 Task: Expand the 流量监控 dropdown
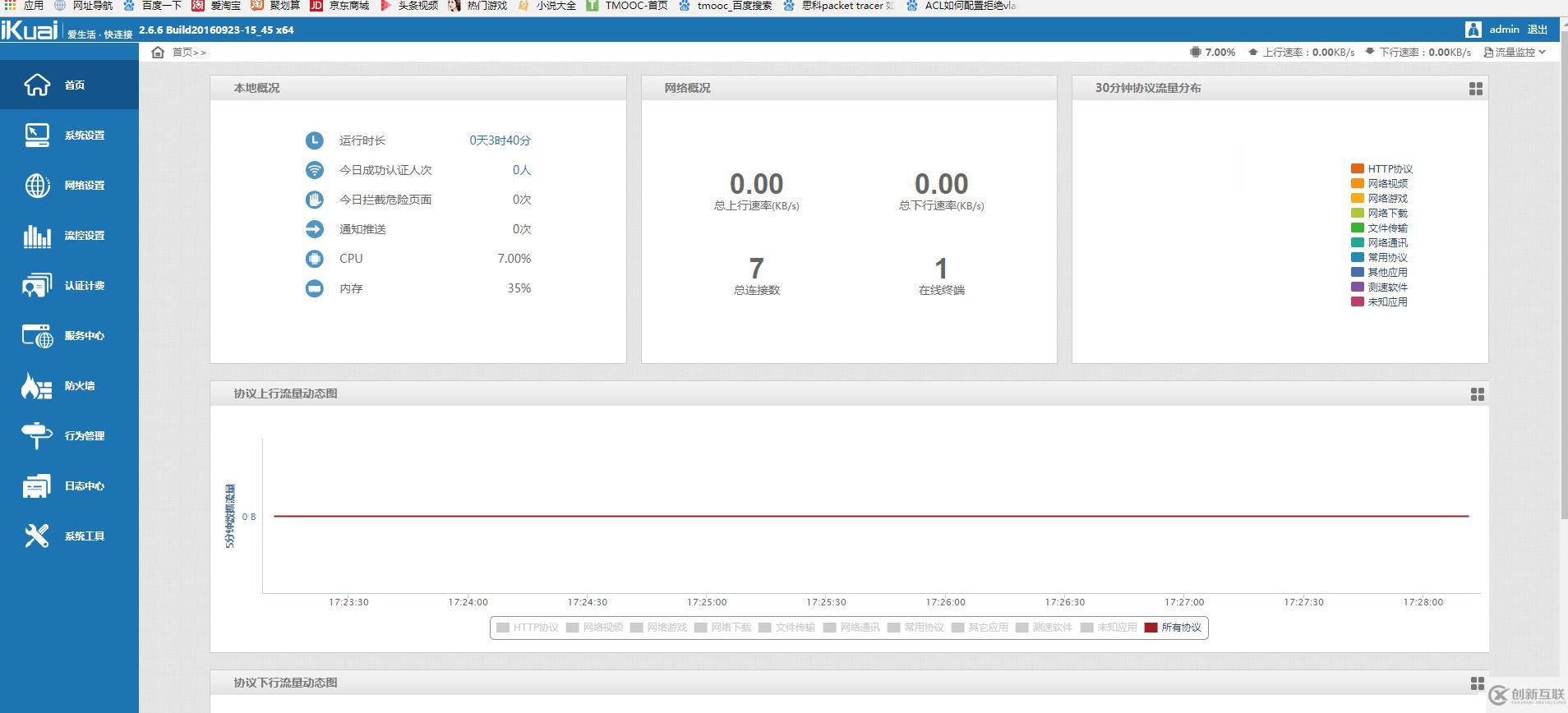coord(1515,52)
